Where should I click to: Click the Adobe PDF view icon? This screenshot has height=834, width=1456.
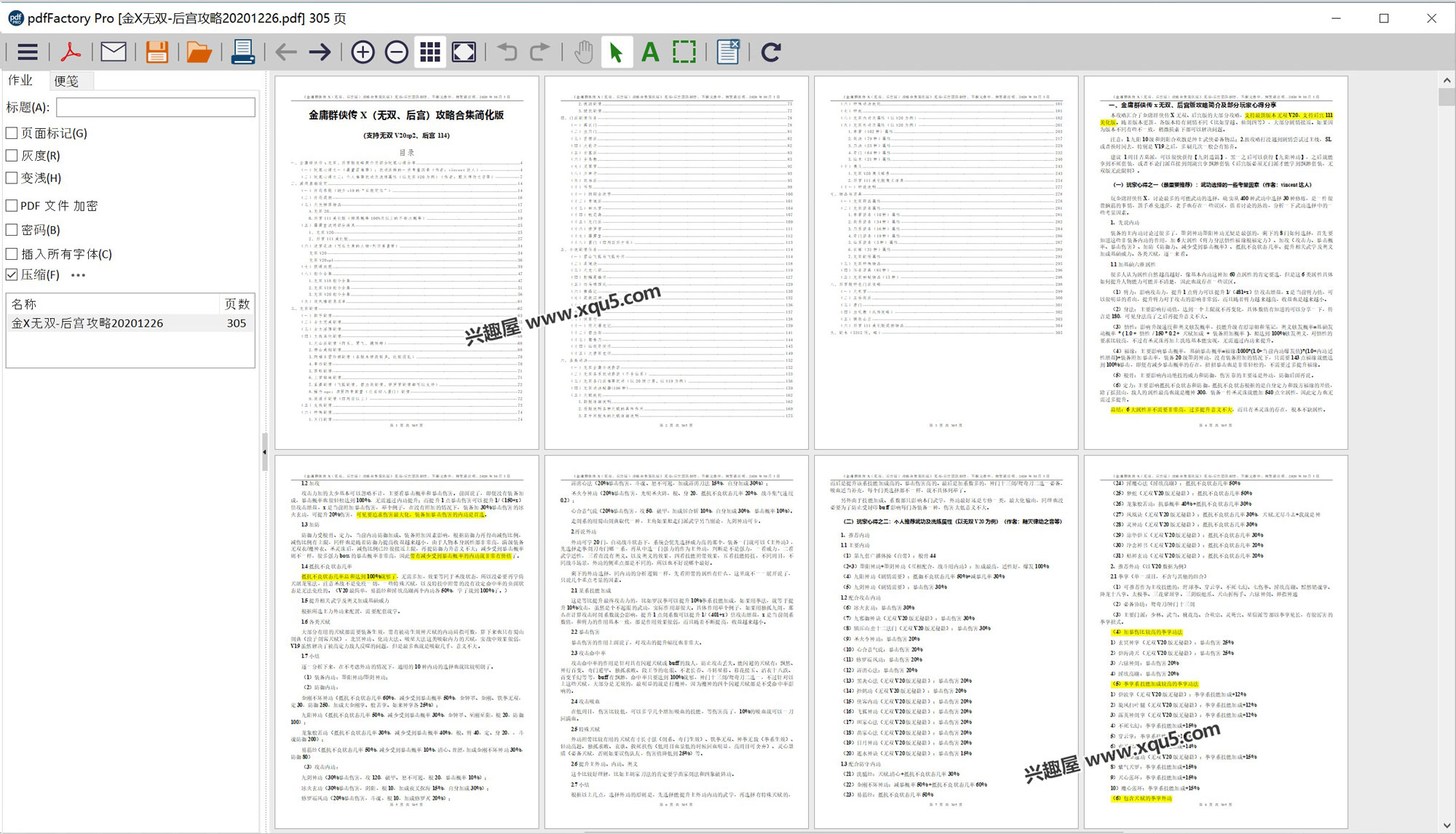[x=71, y=52]
